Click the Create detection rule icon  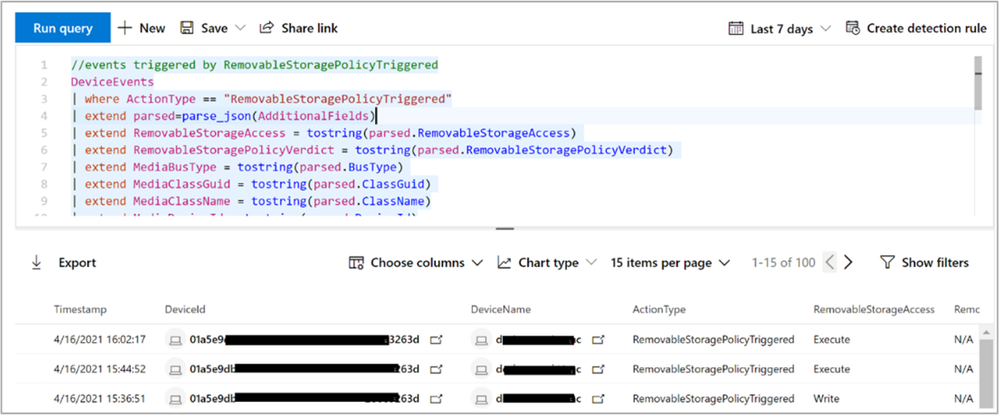click(852, 28)
